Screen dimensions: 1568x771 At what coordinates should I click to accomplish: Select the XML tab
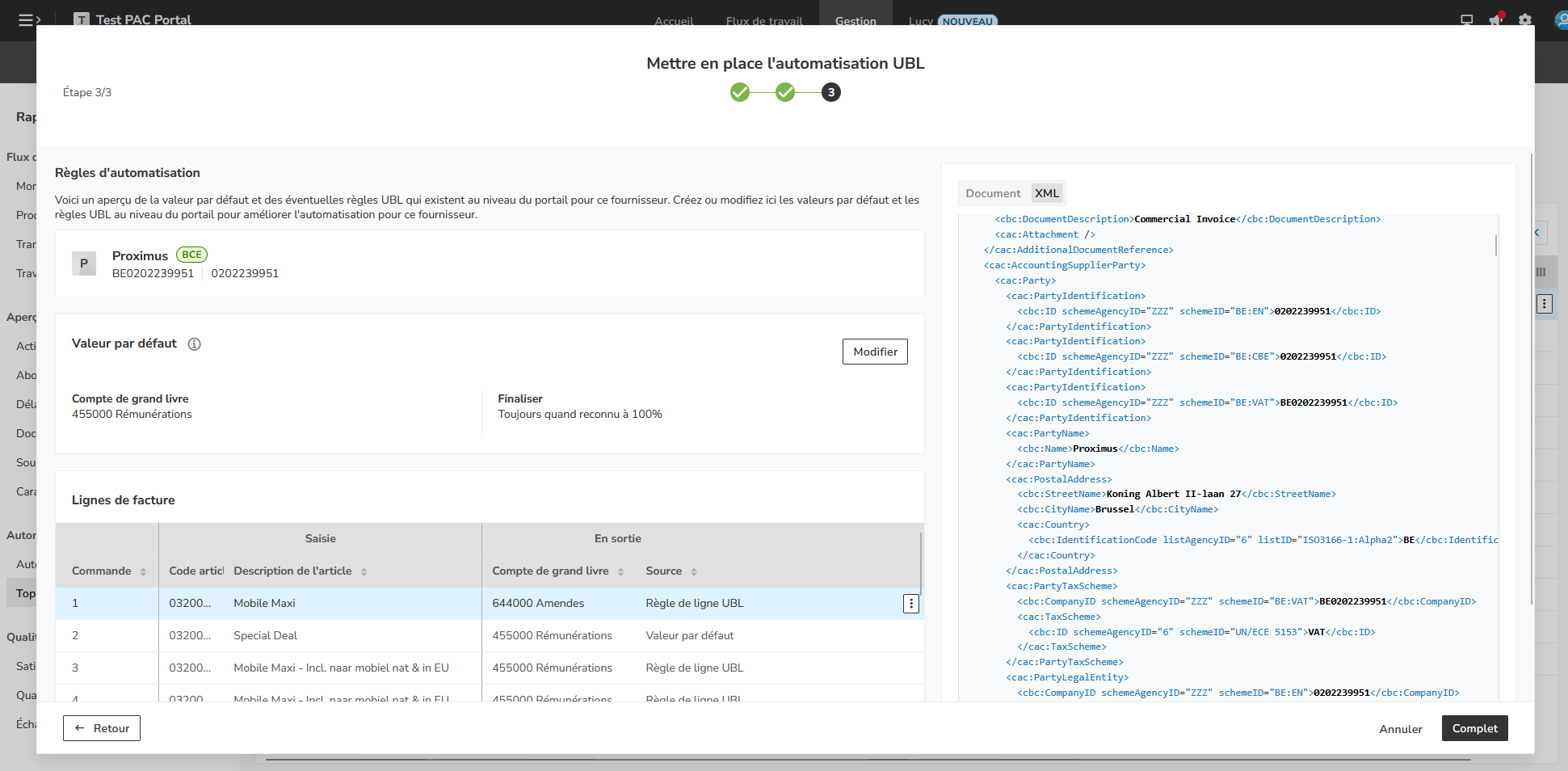point(1047,193)
